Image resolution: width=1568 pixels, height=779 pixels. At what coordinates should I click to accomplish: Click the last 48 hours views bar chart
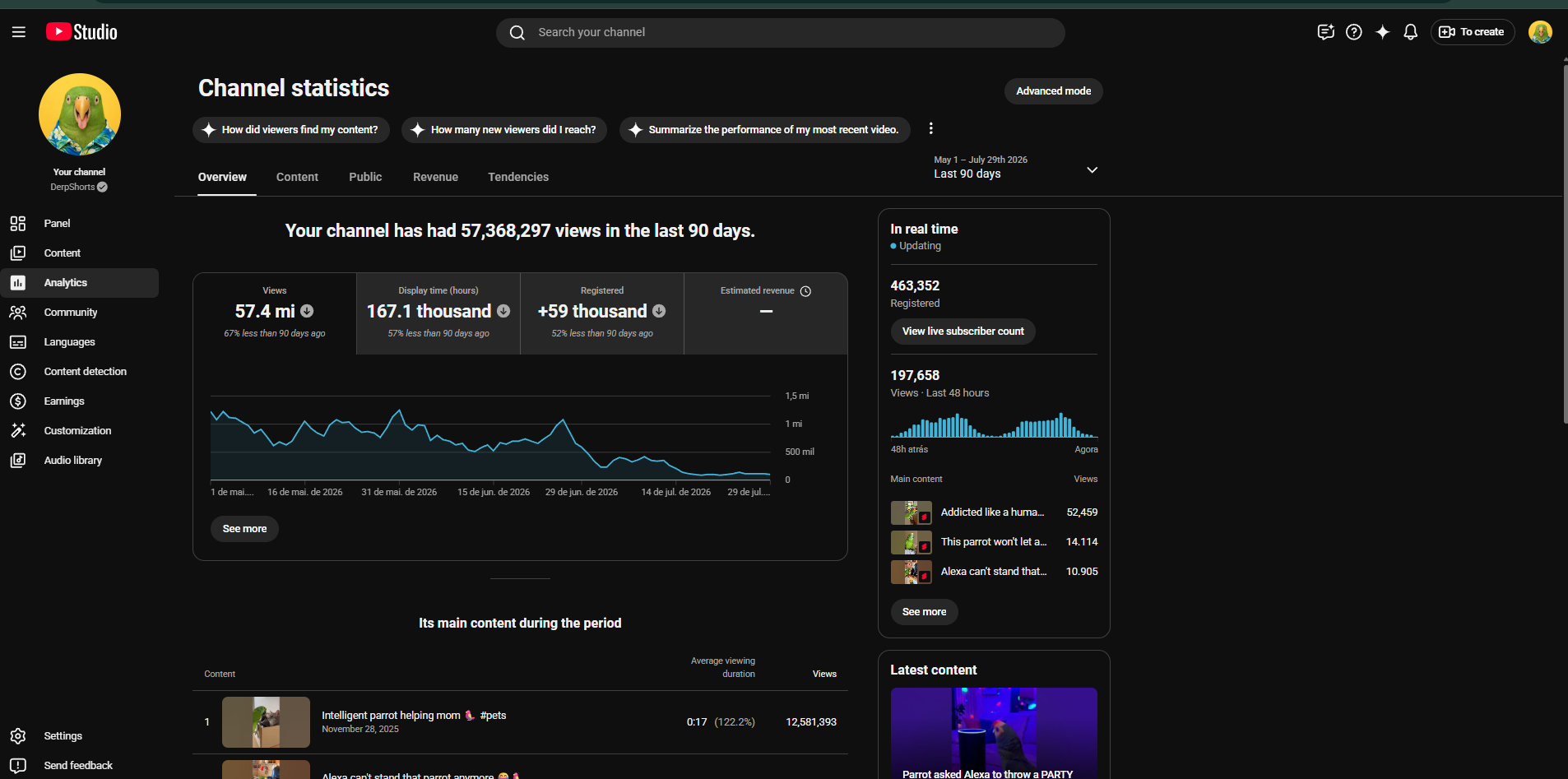tap(994, 425)
